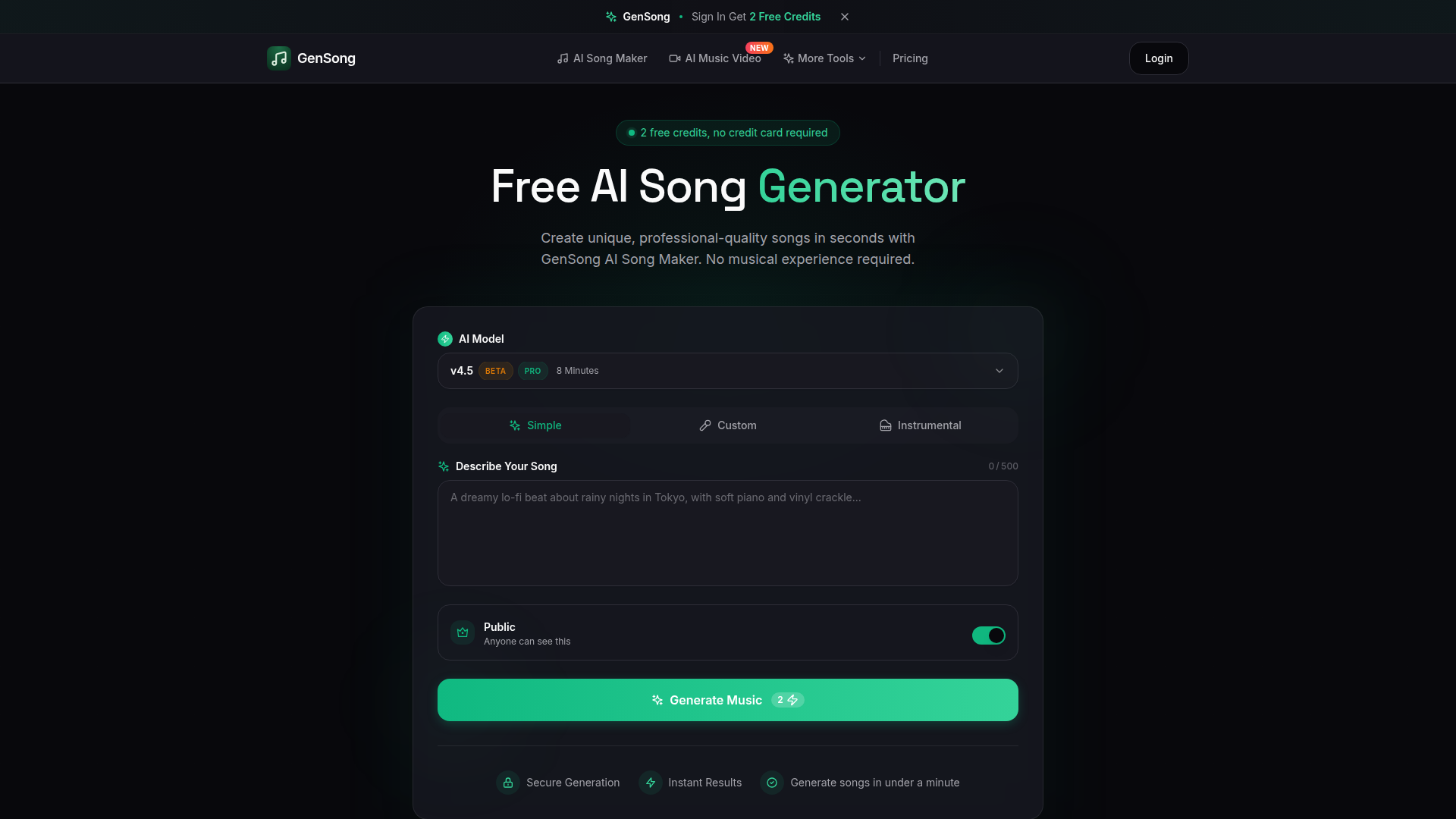Select the Simple mode tab
Viewport: 1456px width, 819px height.
(535, 425)
